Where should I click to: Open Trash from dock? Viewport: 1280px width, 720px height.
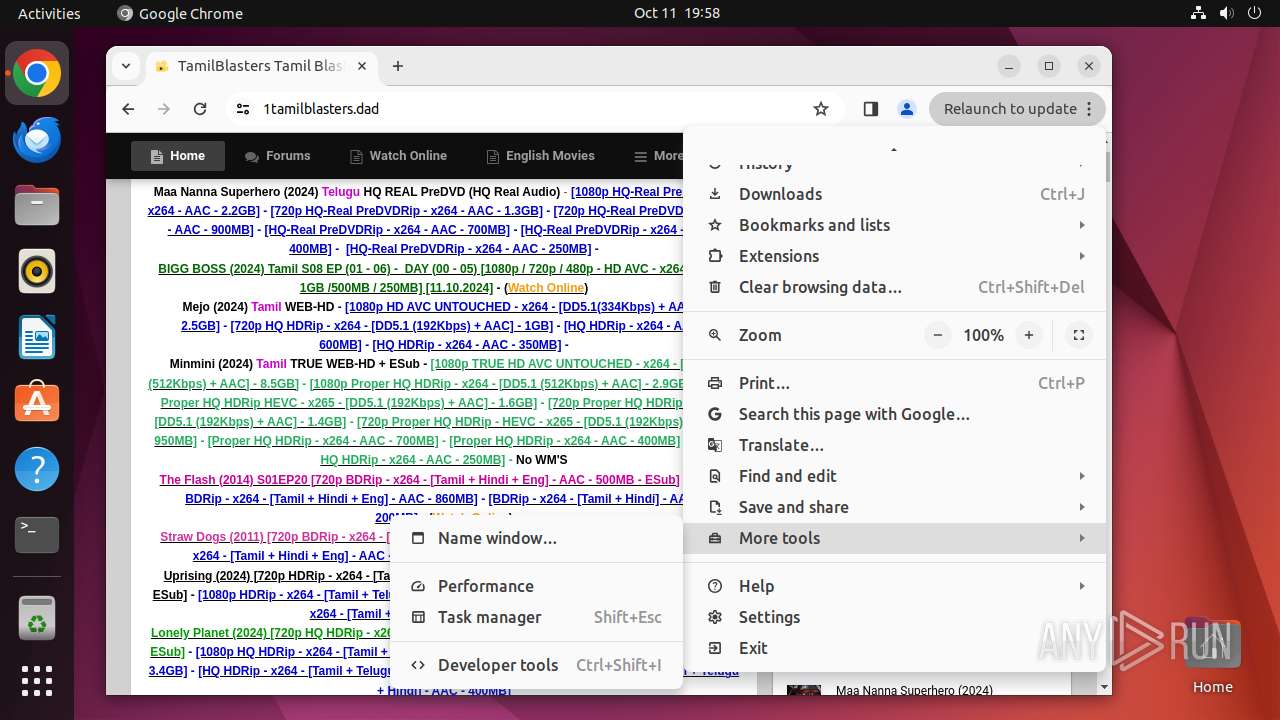tap(37, 619)
